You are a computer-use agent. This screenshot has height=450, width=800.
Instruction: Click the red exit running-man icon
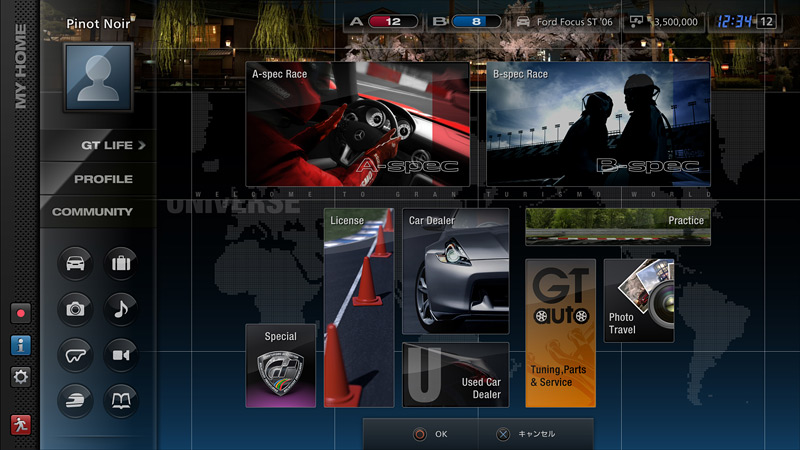click(20, 423)
